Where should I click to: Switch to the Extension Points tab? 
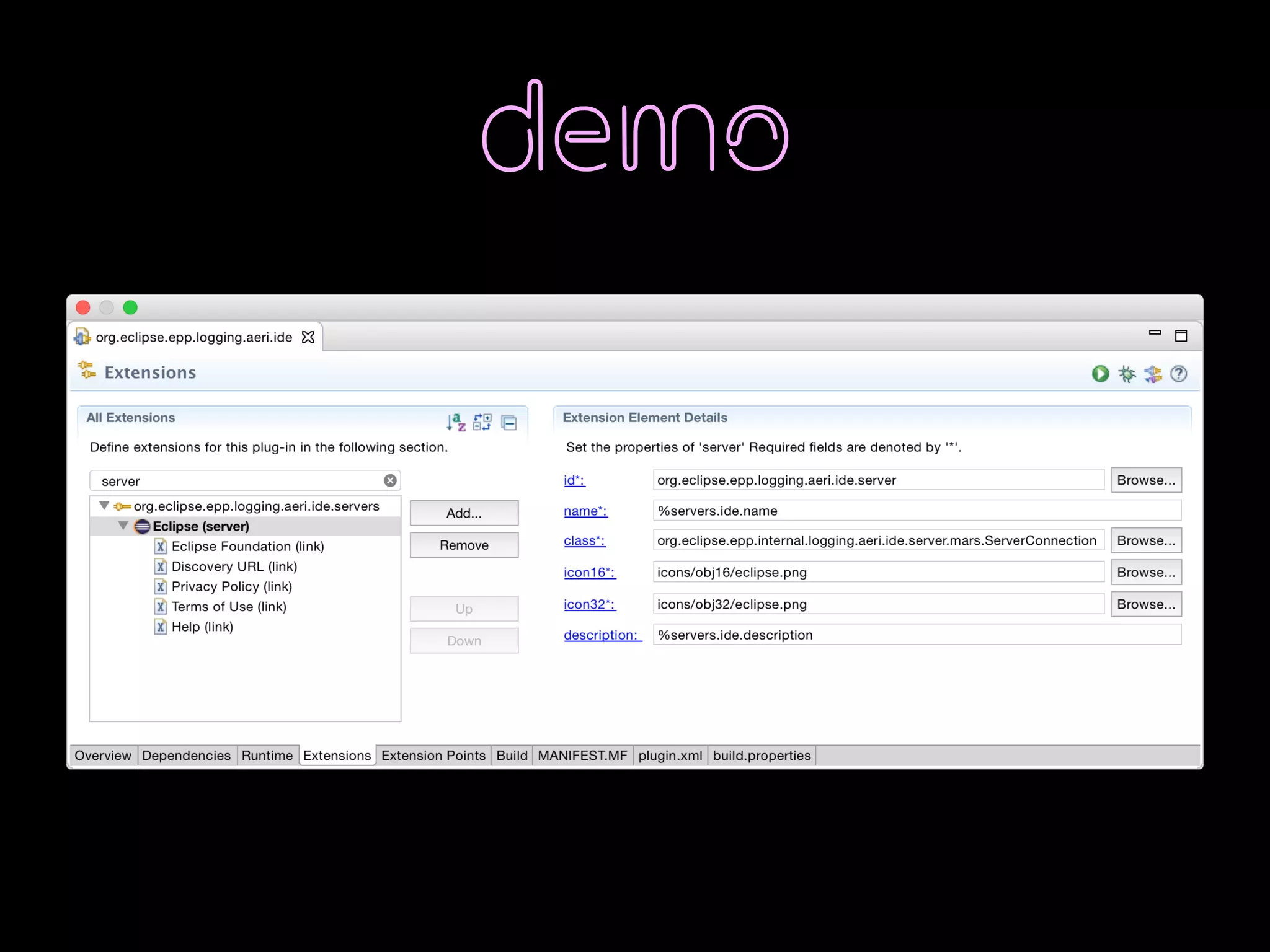[433, 756]
